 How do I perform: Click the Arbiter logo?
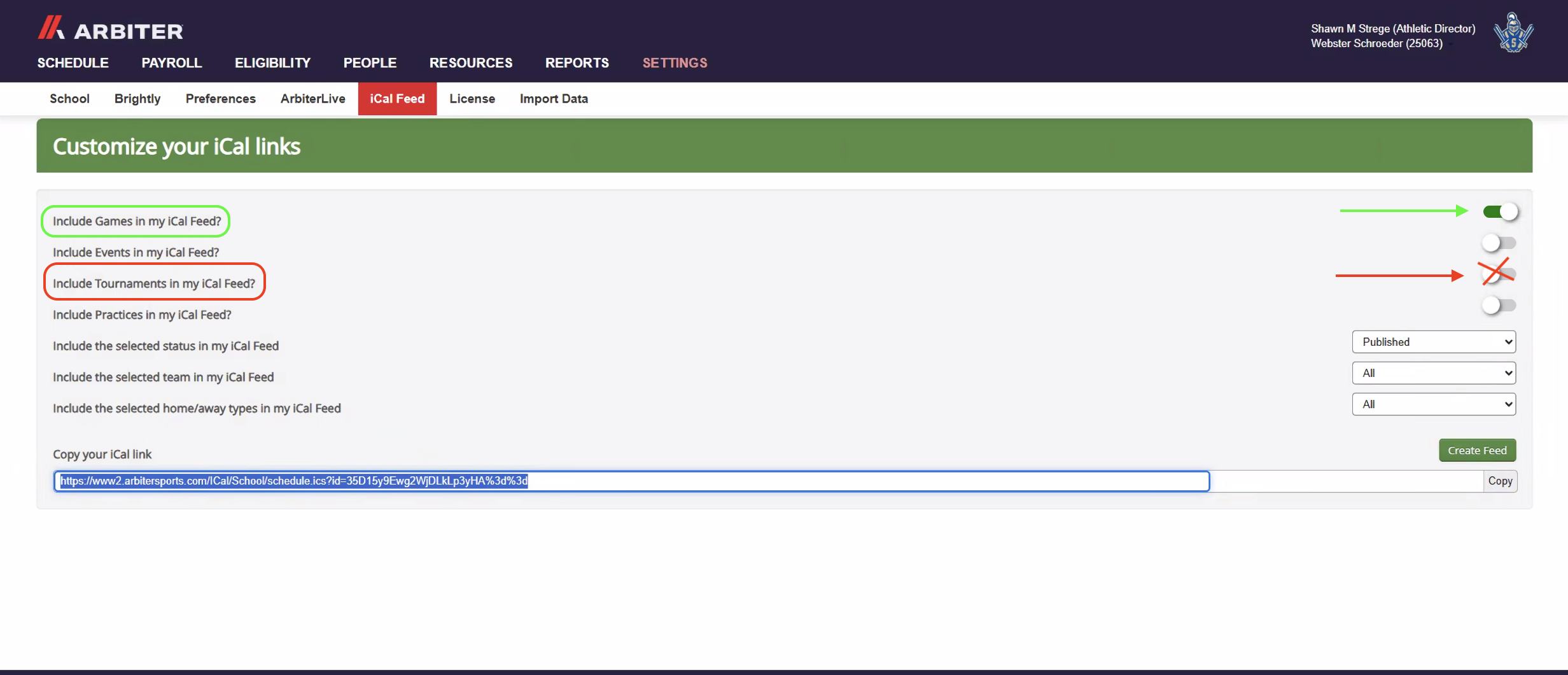click(x=110, y=29)
